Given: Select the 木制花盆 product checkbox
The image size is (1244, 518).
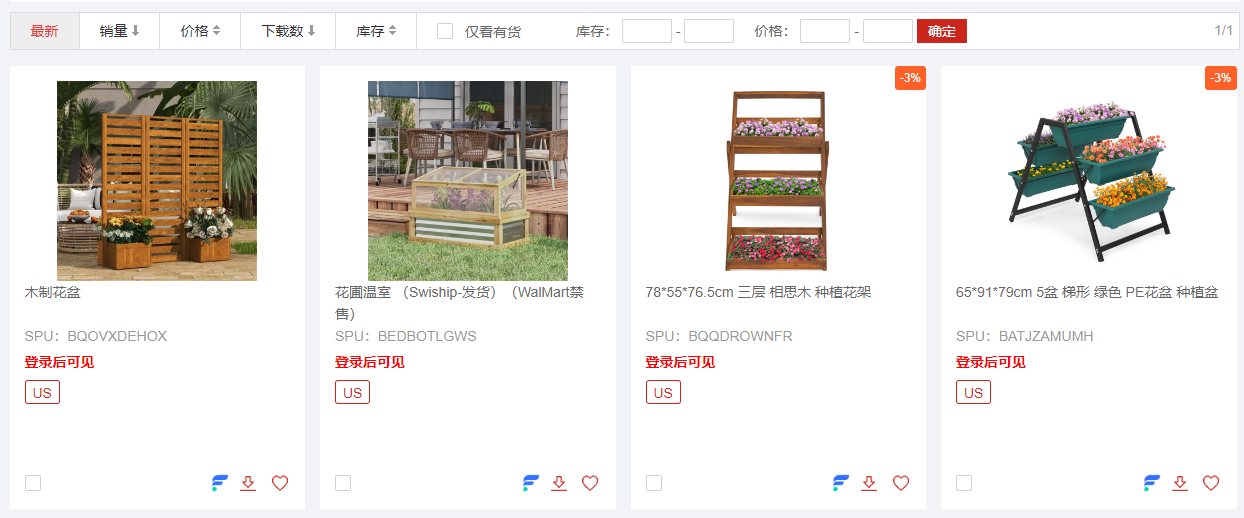Looking at the screenshot, I should point(33,483).
